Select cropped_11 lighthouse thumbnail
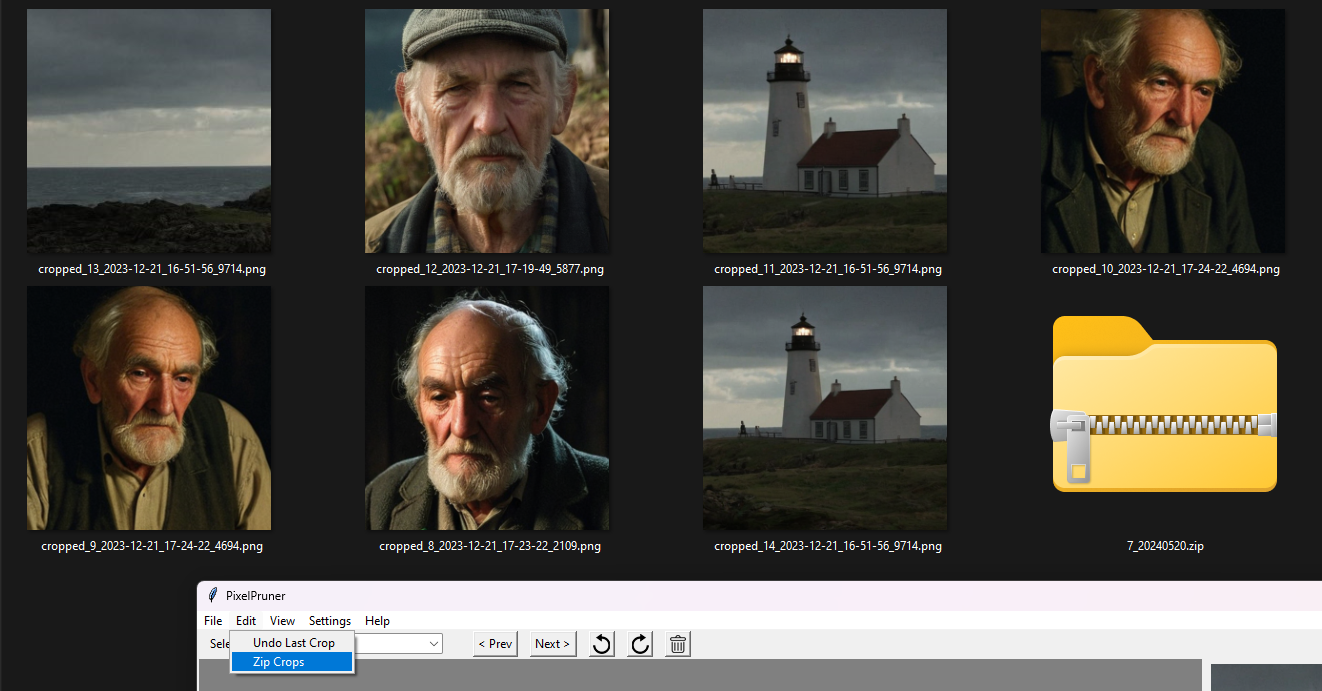 coord(825,131)
